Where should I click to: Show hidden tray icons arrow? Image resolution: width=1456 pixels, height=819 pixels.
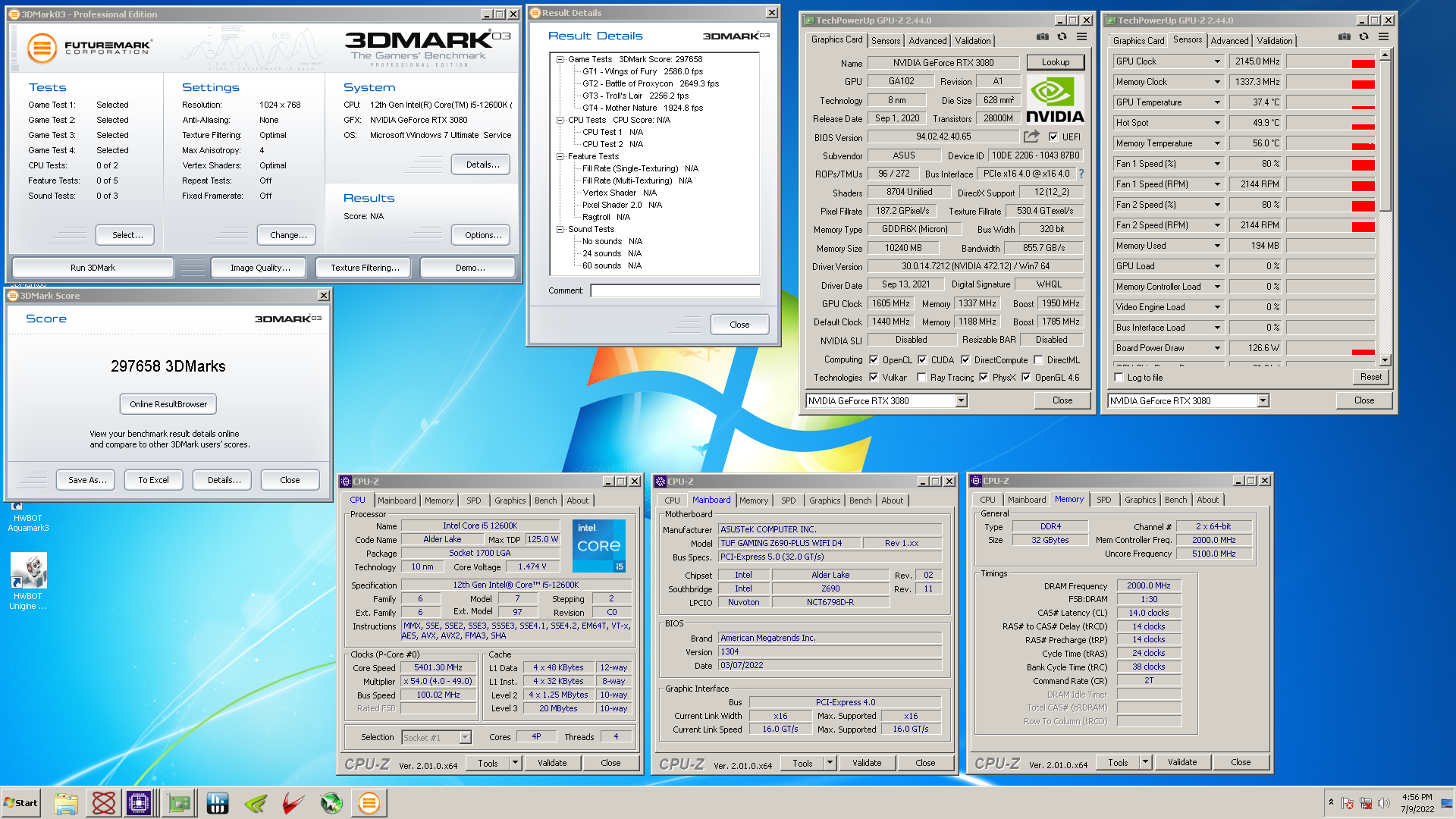pyautogui.click(x=1331, y=802)
